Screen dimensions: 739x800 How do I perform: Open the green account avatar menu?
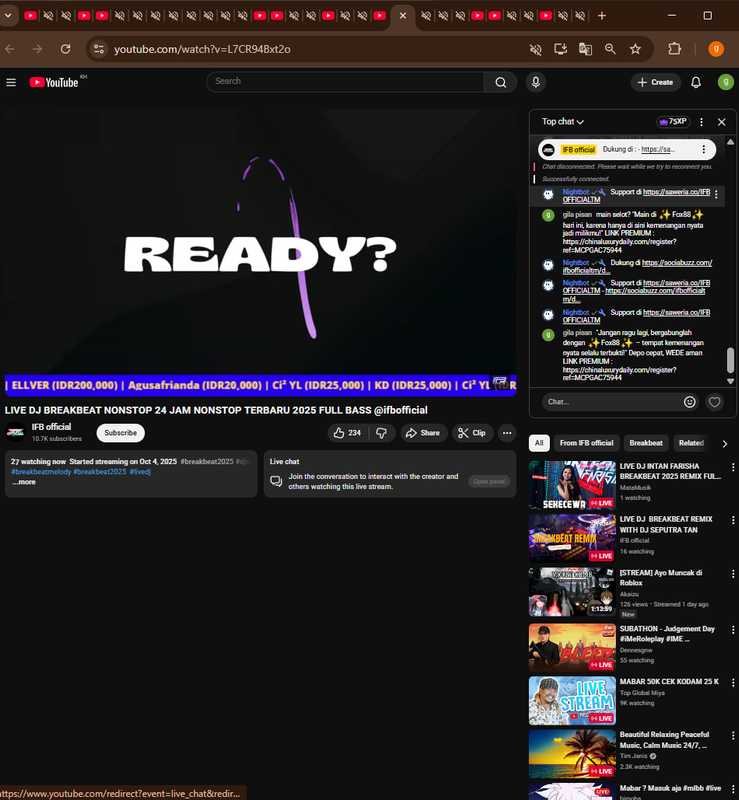[x=725, y=82]
